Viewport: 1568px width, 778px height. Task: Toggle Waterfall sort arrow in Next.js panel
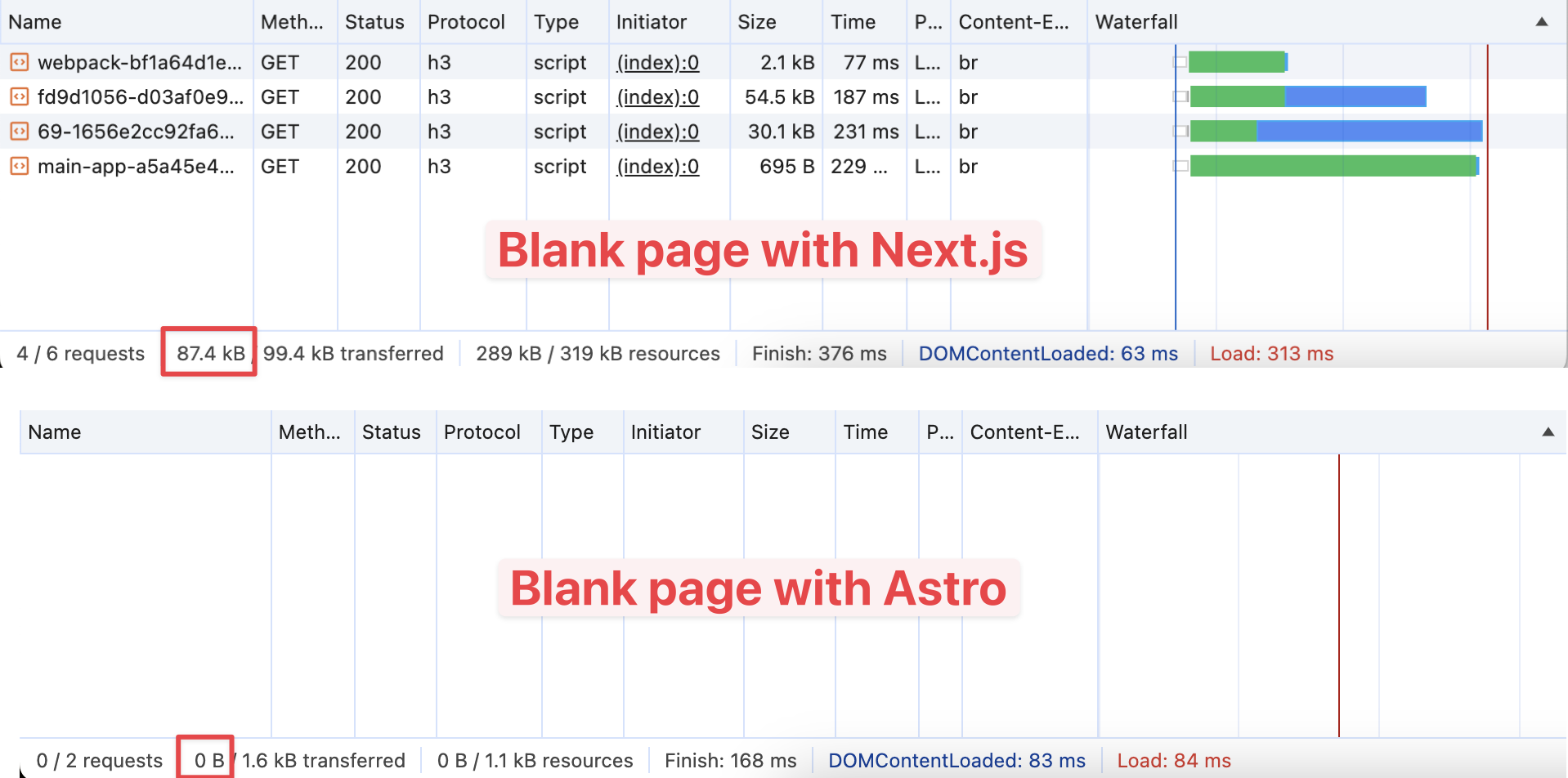pyautogui.click(x=1542, y=22)
